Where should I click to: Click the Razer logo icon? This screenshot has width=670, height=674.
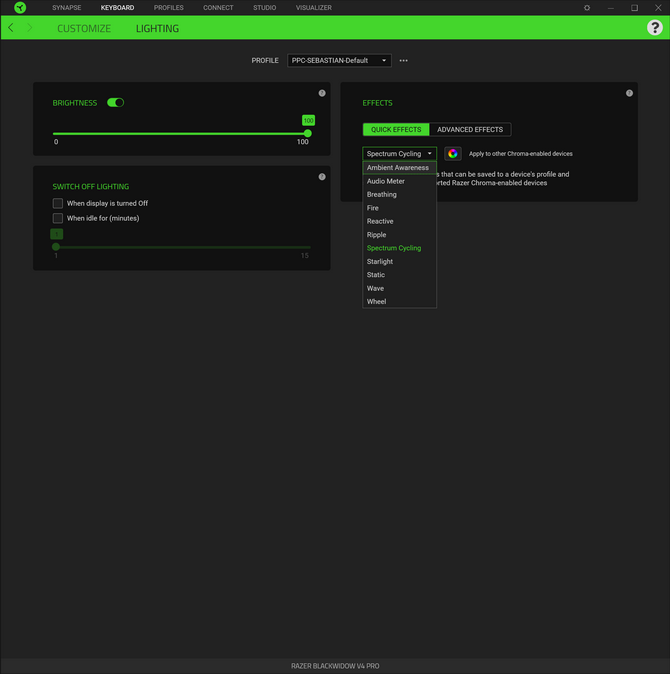pos(20,7)
